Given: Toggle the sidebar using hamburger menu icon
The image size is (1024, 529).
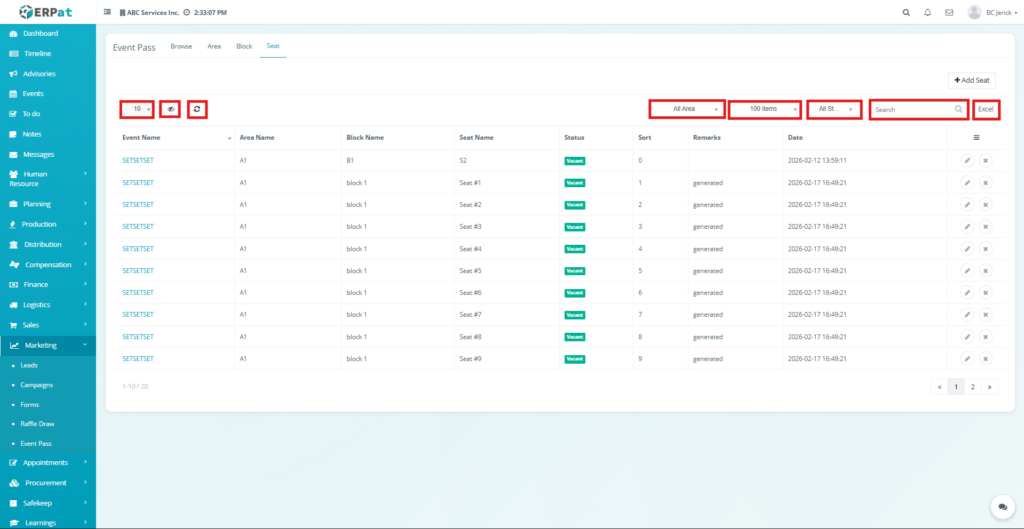Looking at the screenshot, I should point(108,13).
